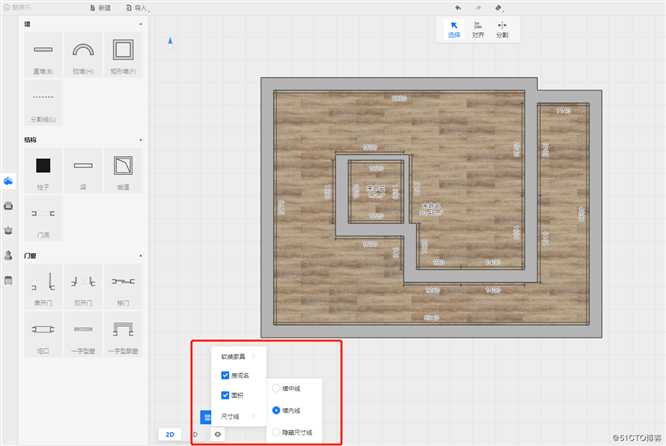Click the north compass arrow icon
Image resolution: width=666 pixels, height=446 pixels.
point(170,41)
